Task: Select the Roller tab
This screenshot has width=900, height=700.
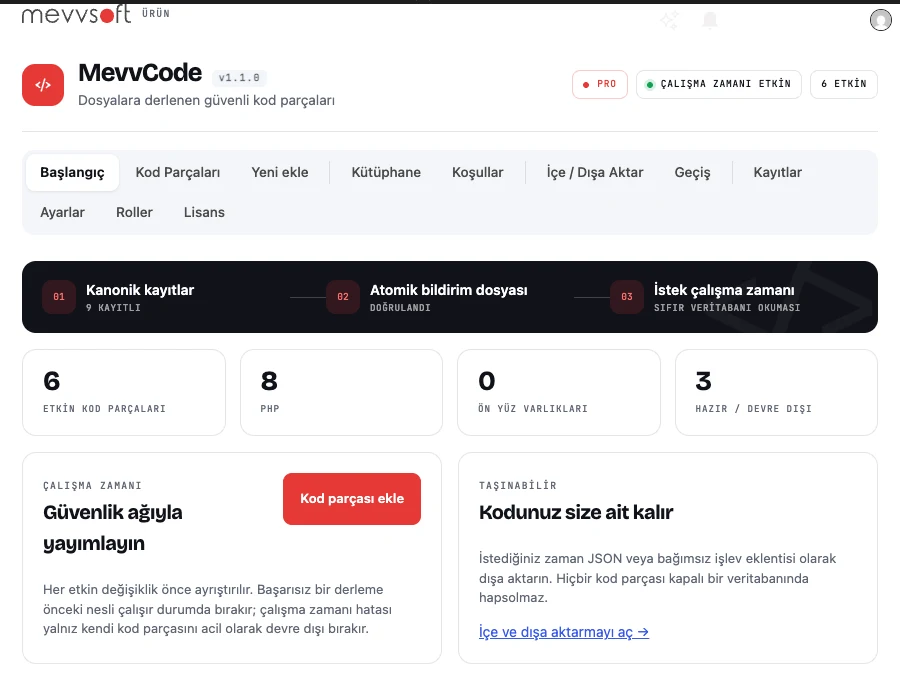Action: tap(134, 212)
